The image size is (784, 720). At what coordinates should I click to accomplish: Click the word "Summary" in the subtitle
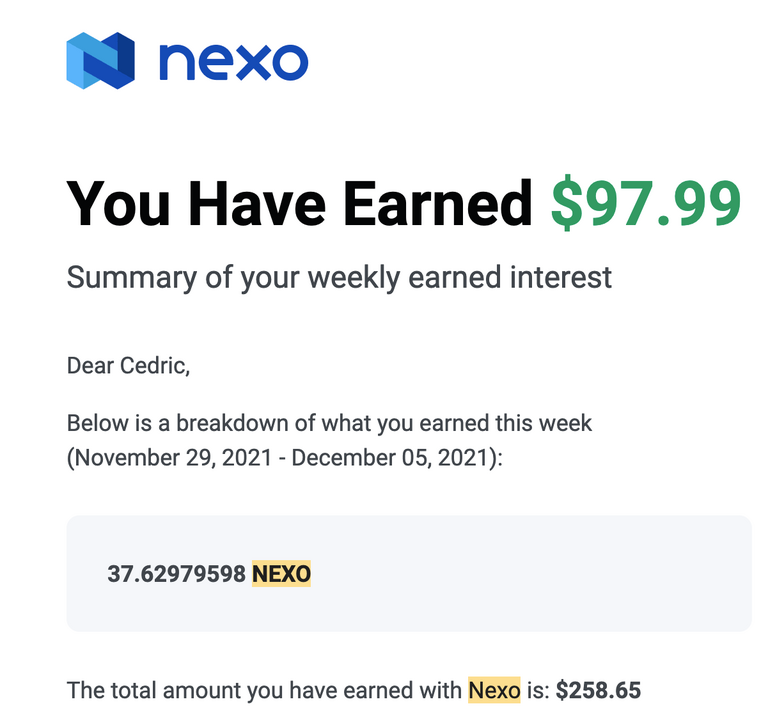[132, 278]
